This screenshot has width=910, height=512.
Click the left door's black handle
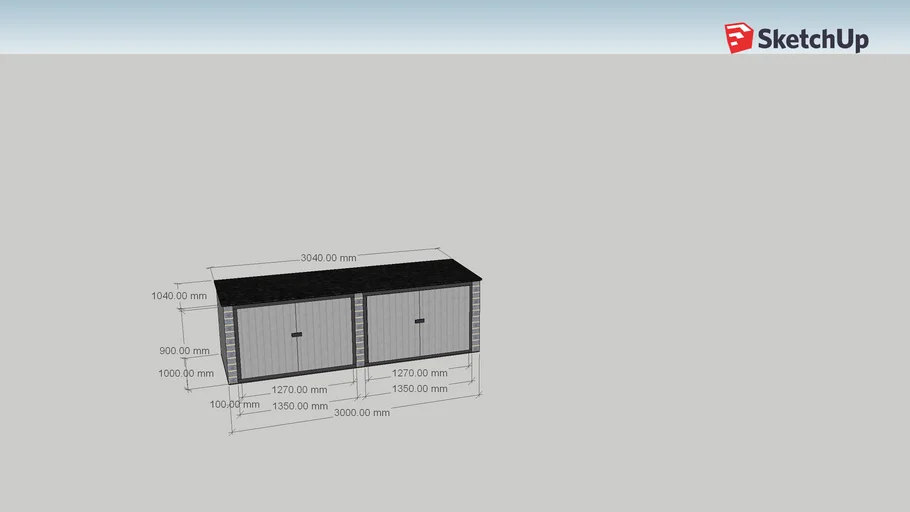(x=297, y=334)
